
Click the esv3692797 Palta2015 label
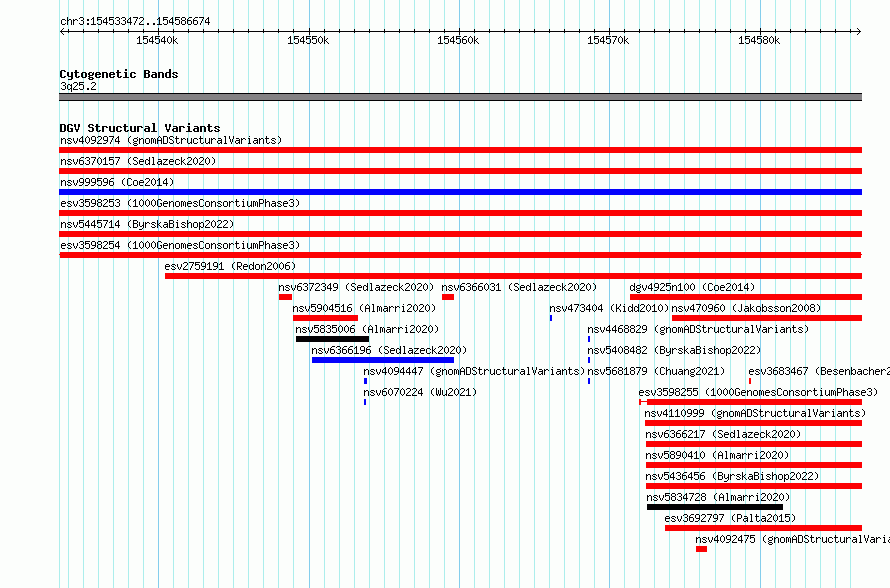730,518
